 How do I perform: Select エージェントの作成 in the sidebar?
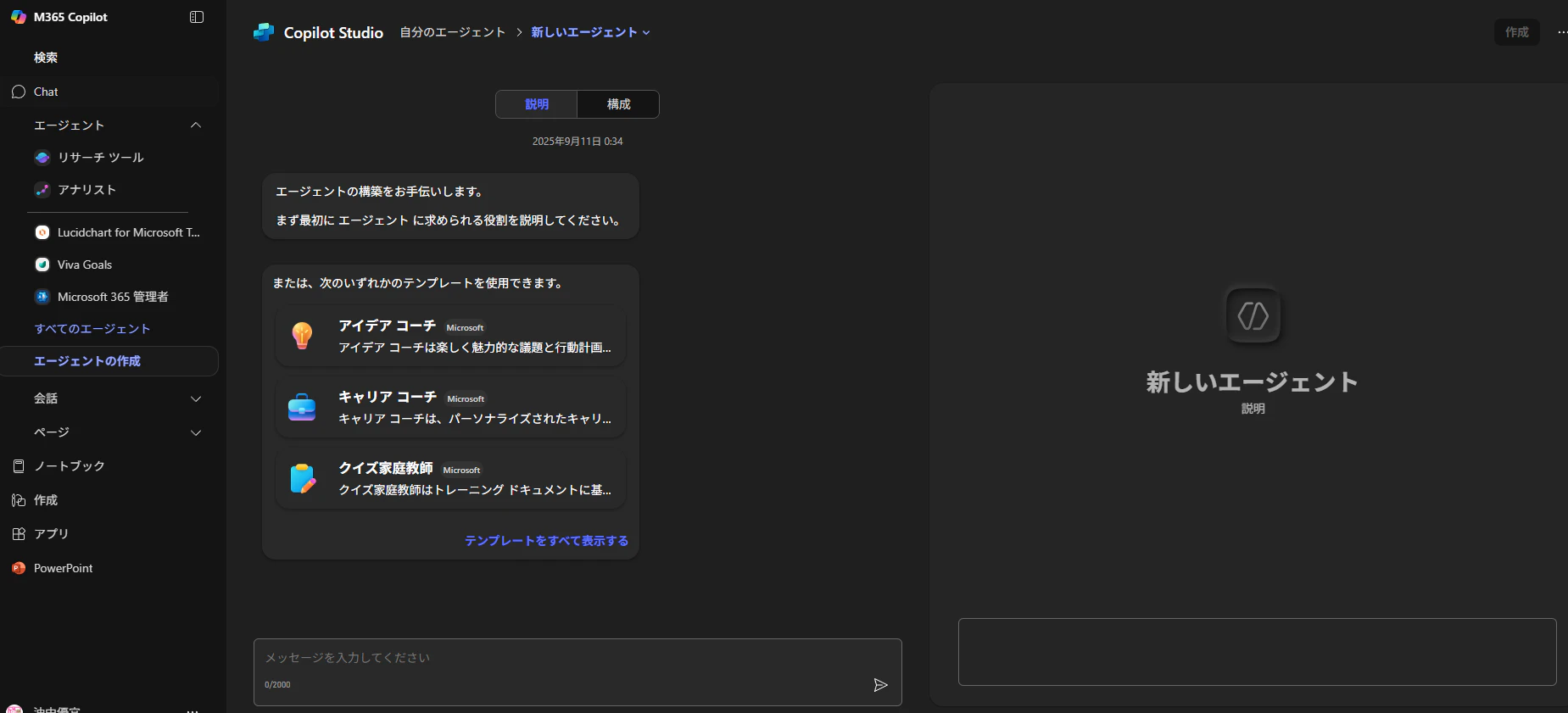pyautogui.click(x=109, y=361)
